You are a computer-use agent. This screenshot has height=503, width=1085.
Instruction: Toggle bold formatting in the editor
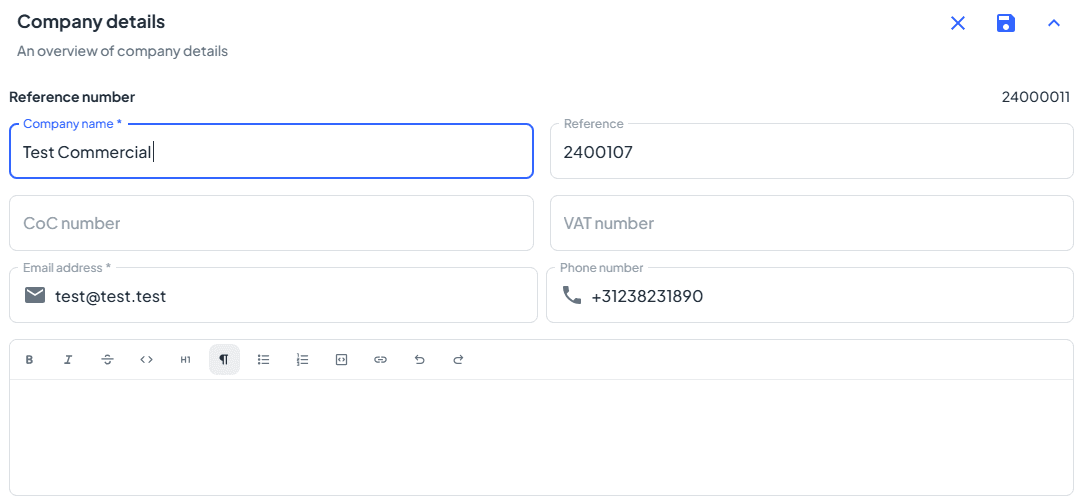30,360
